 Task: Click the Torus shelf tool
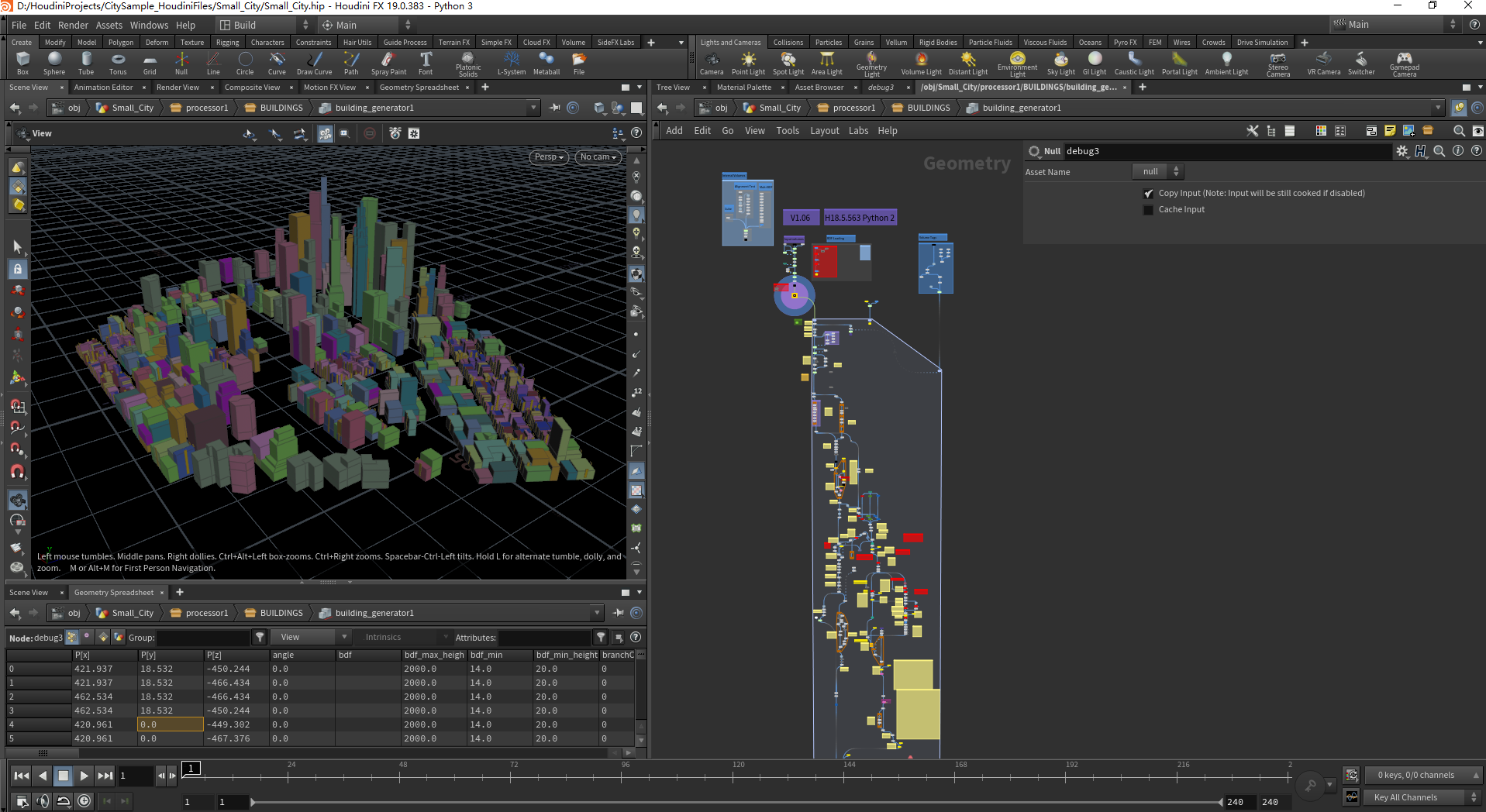118,63
